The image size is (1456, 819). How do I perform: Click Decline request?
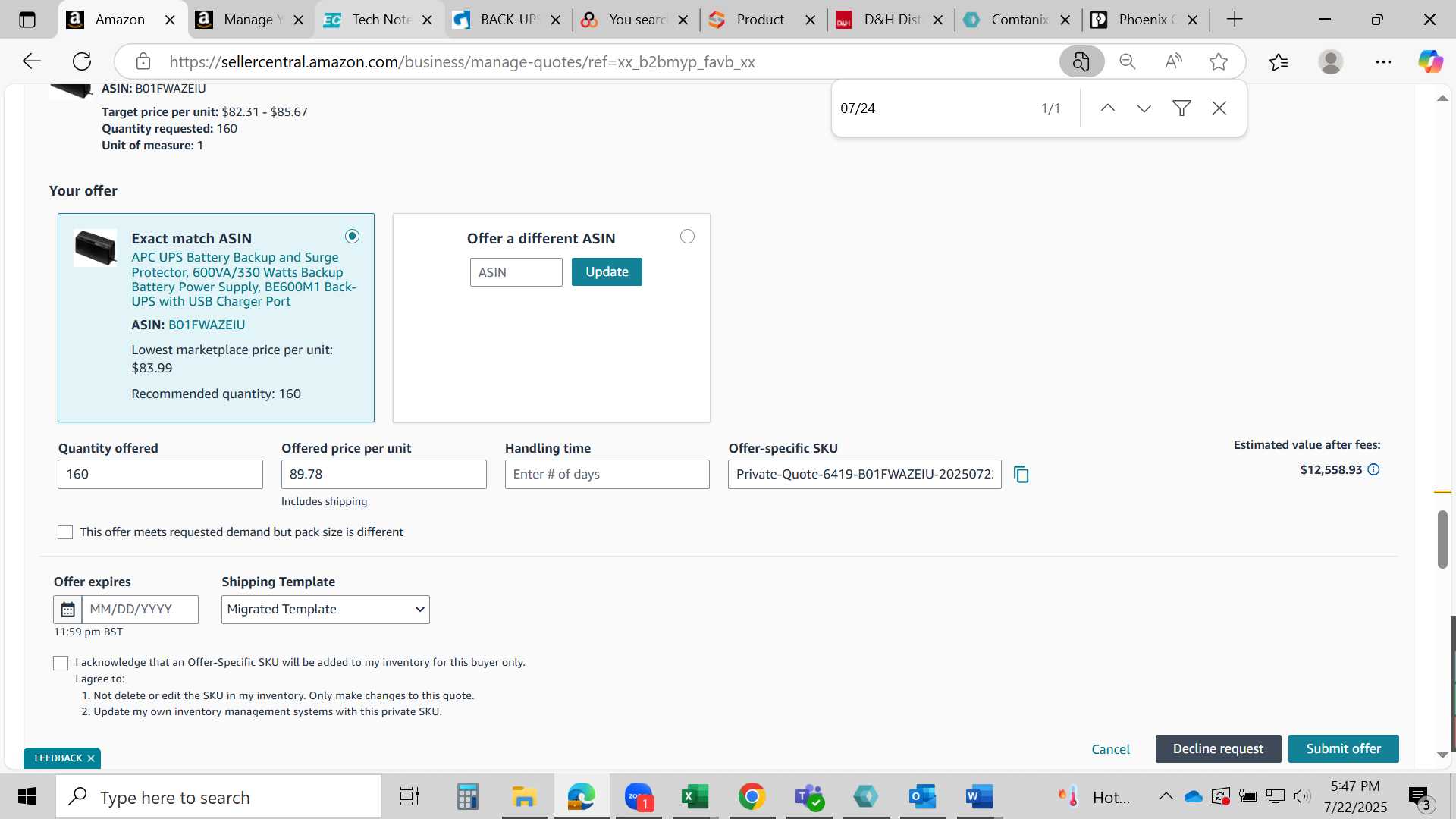(1218, 749)
